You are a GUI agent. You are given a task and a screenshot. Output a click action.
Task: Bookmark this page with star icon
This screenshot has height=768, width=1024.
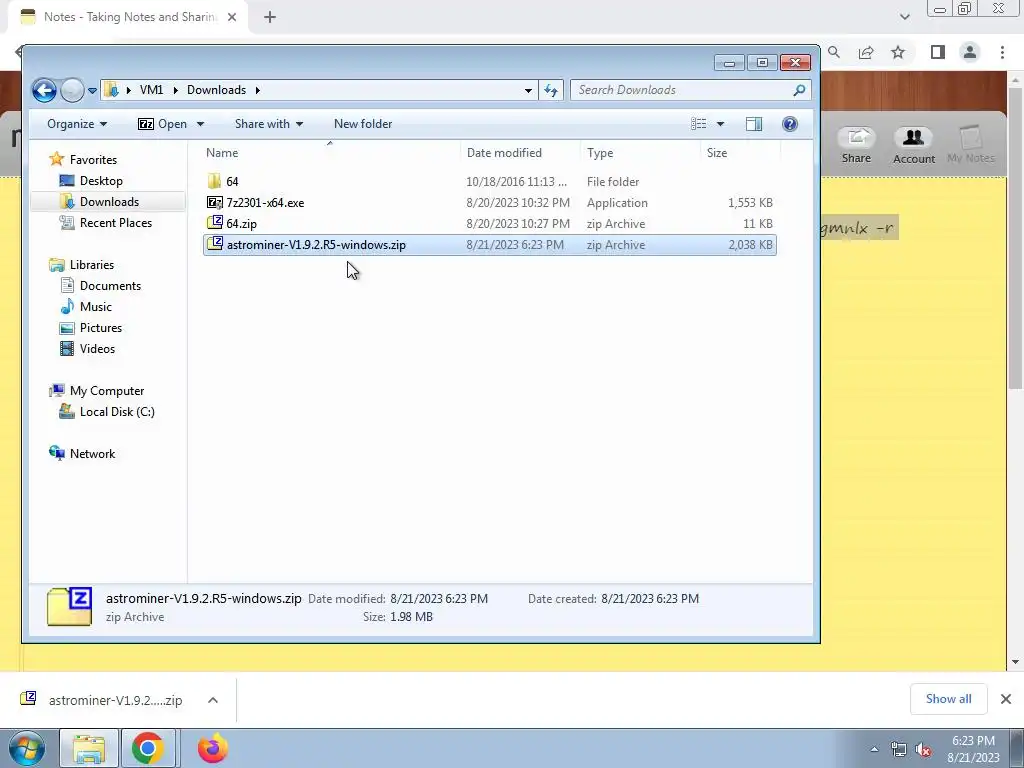pyautogui.click(x=898, y=52)
